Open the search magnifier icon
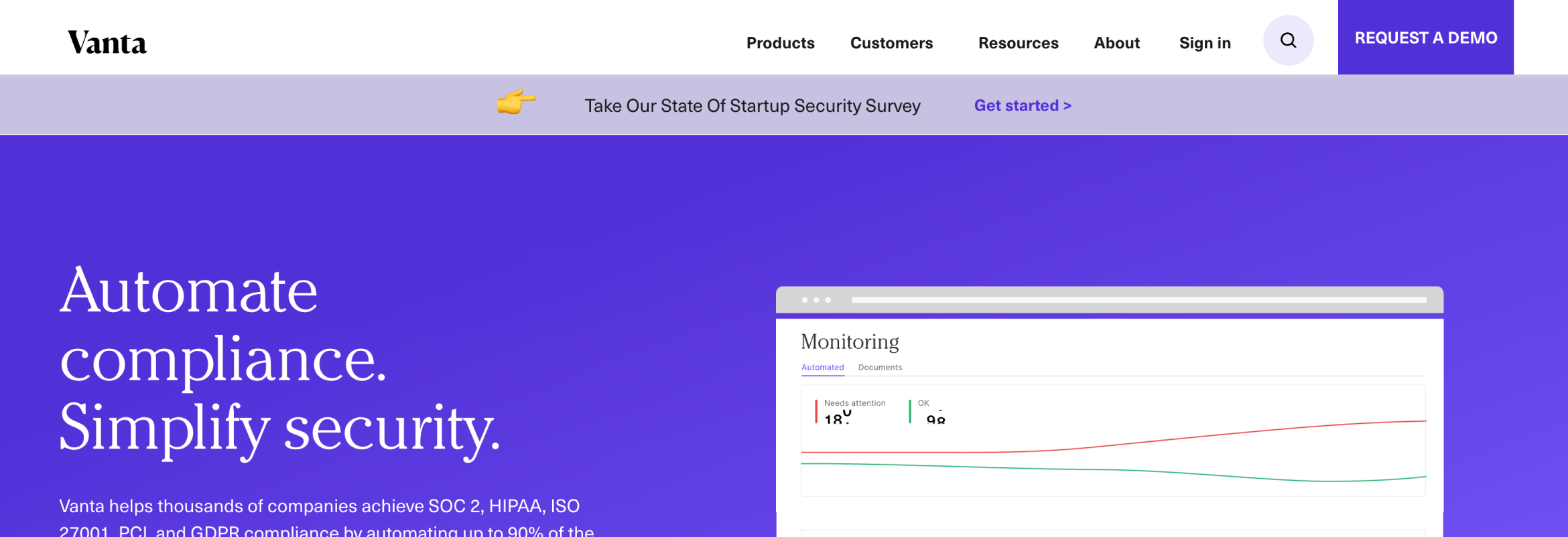The width and height of the screenshot is (1568, 537). tap(1288, 40)
